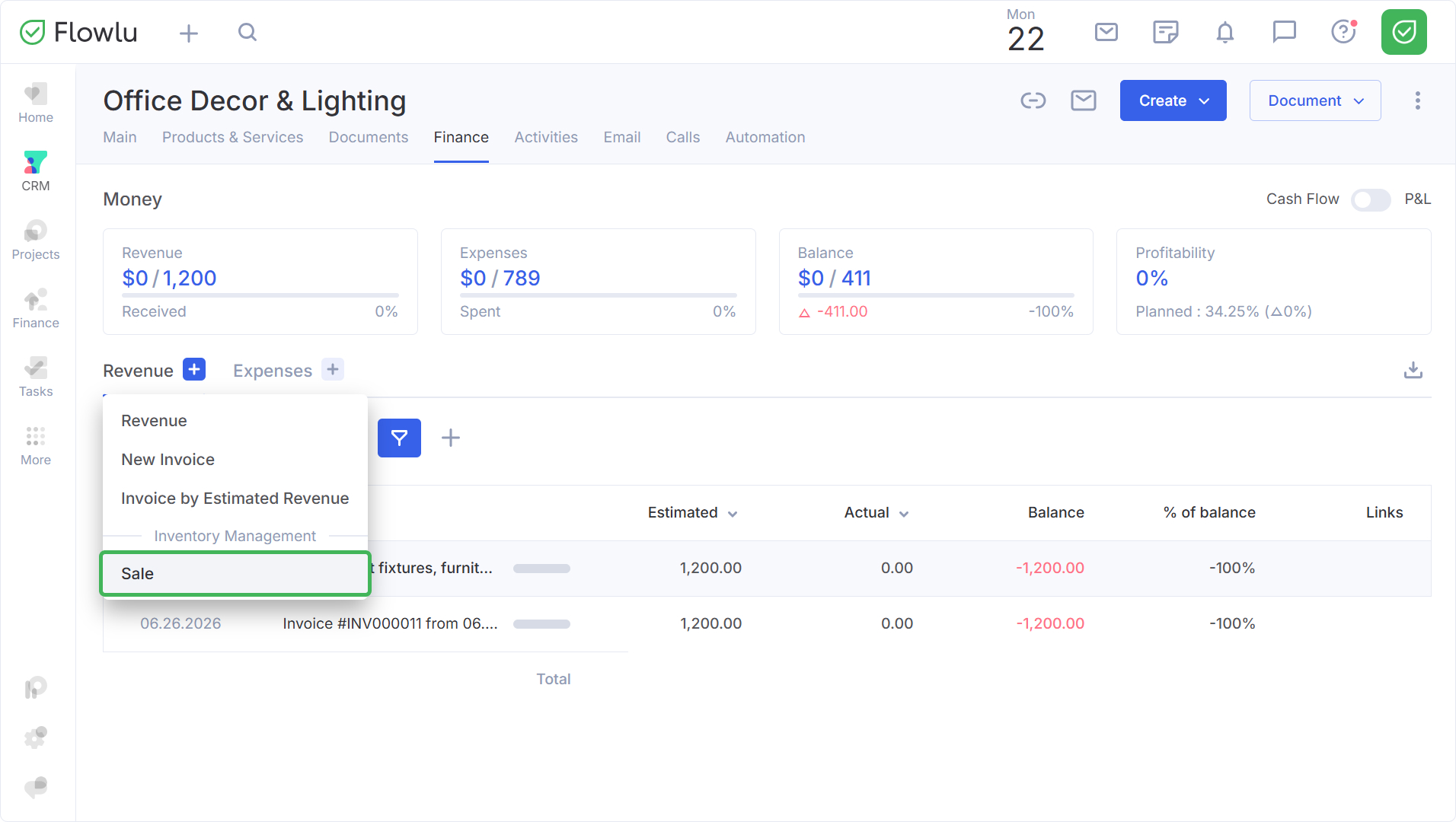The width and height of the screenshot is (1456, 822).
Task: Click the Office Decor & Lighting title
Action: [254, 100]
